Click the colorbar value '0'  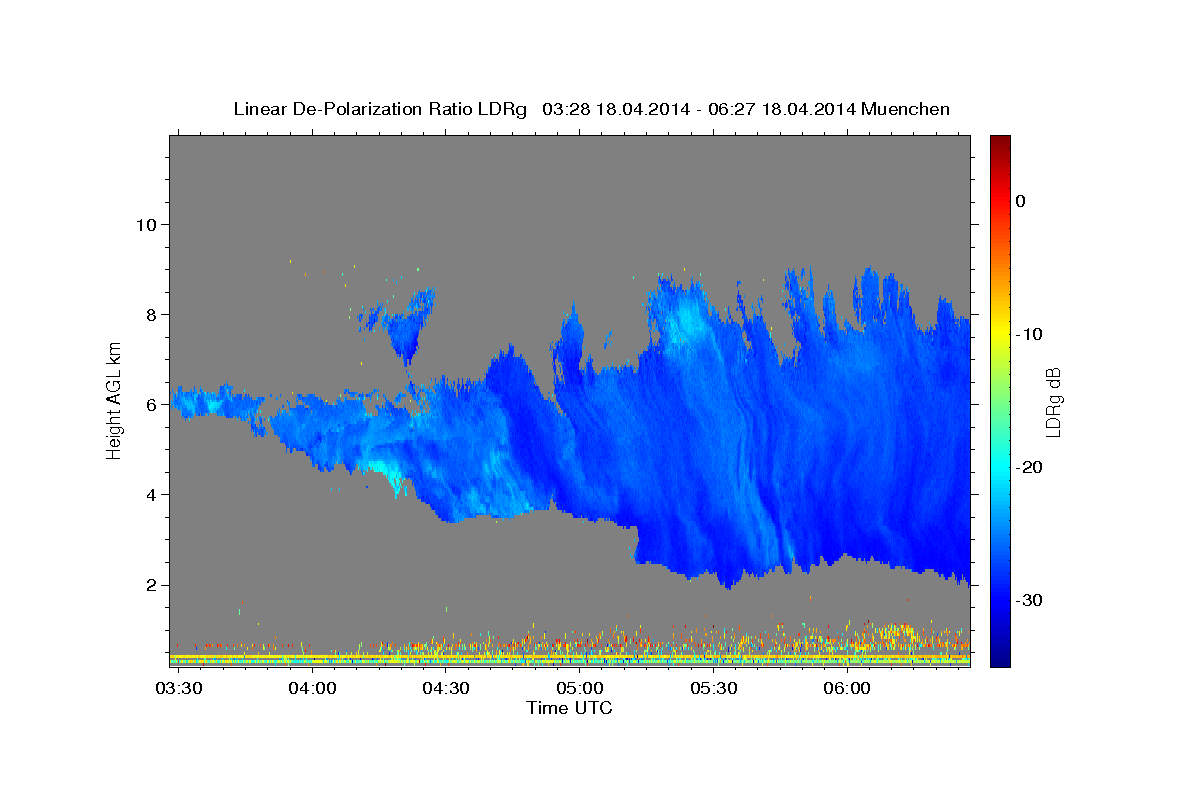pos(1021,201)
